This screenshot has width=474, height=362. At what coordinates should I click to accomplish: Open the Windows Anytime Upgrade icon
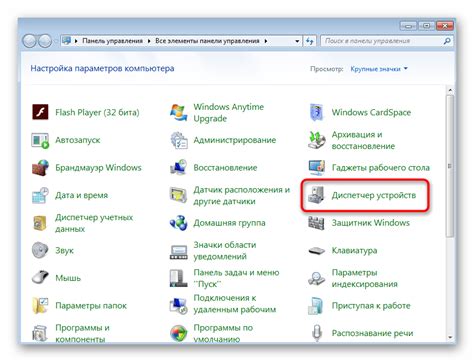tap(179, 112)
